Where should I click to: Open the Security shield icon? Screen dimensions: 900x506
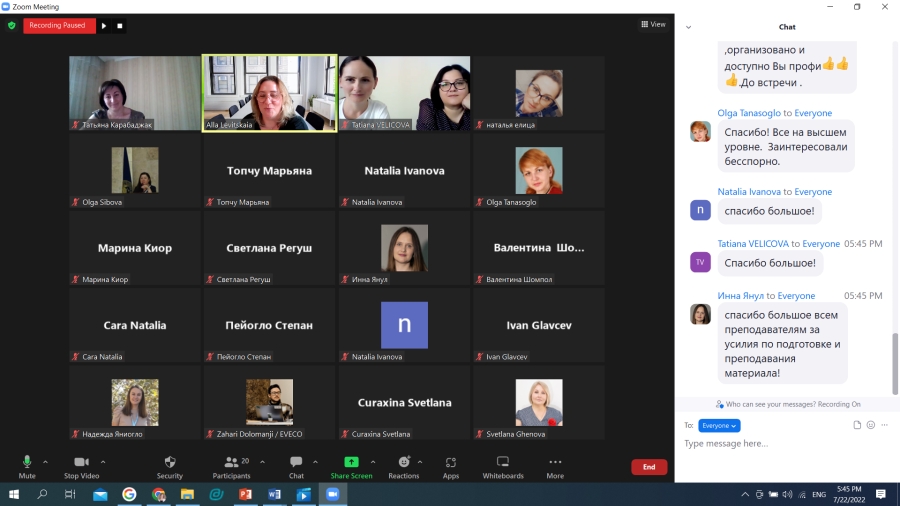click(170, 462)
